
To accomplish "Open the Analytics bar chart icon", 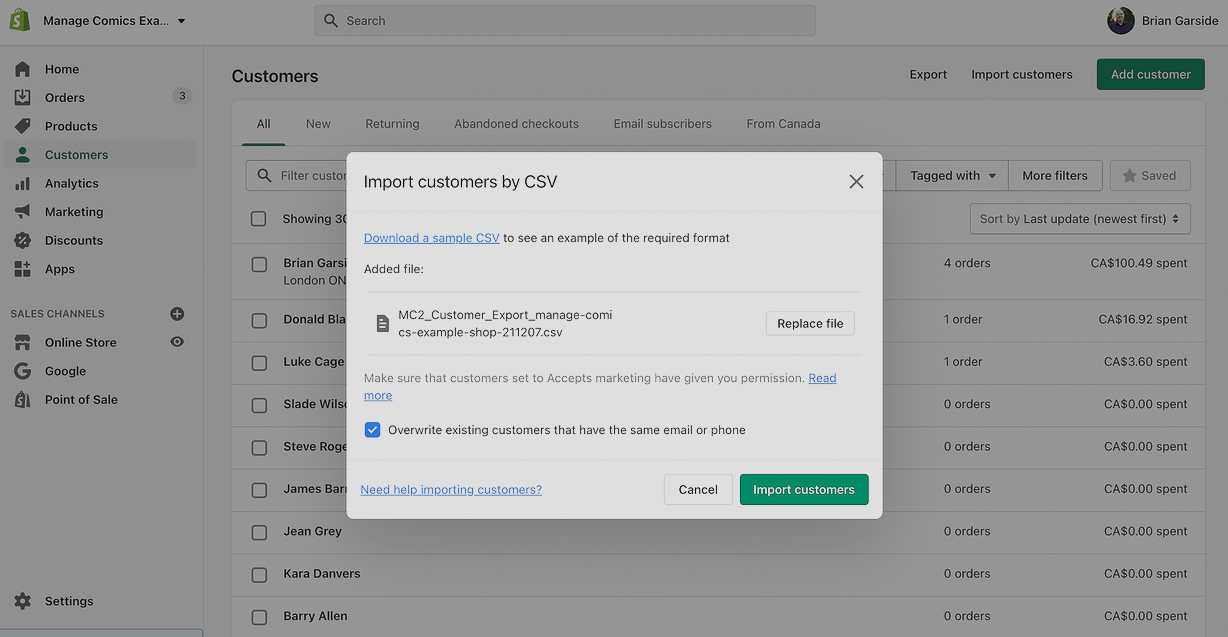I will pyautogui.click(x=22, y=183).
